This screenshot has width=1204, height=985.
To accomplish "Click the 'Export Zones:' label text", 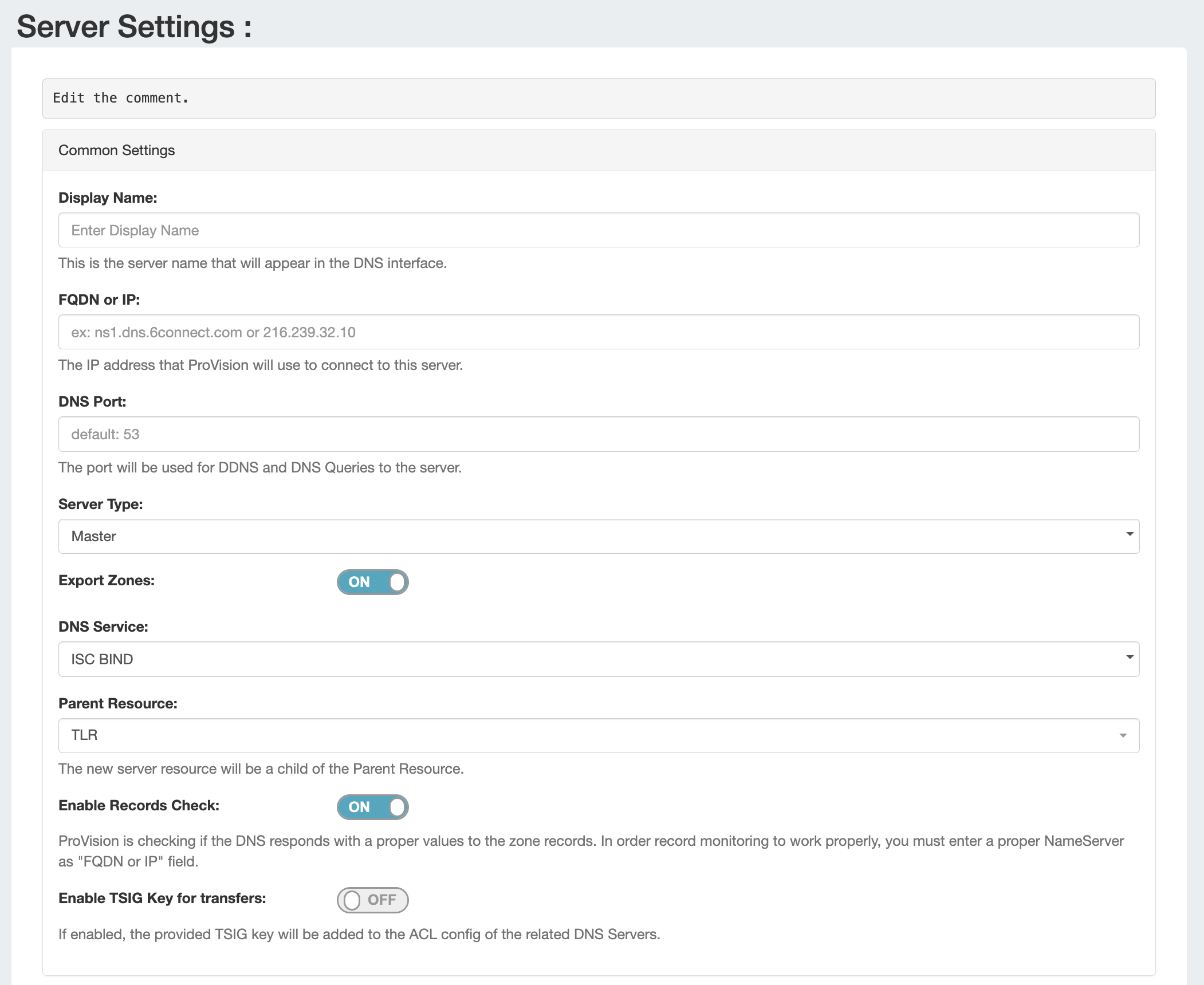I will pos(107,580).
